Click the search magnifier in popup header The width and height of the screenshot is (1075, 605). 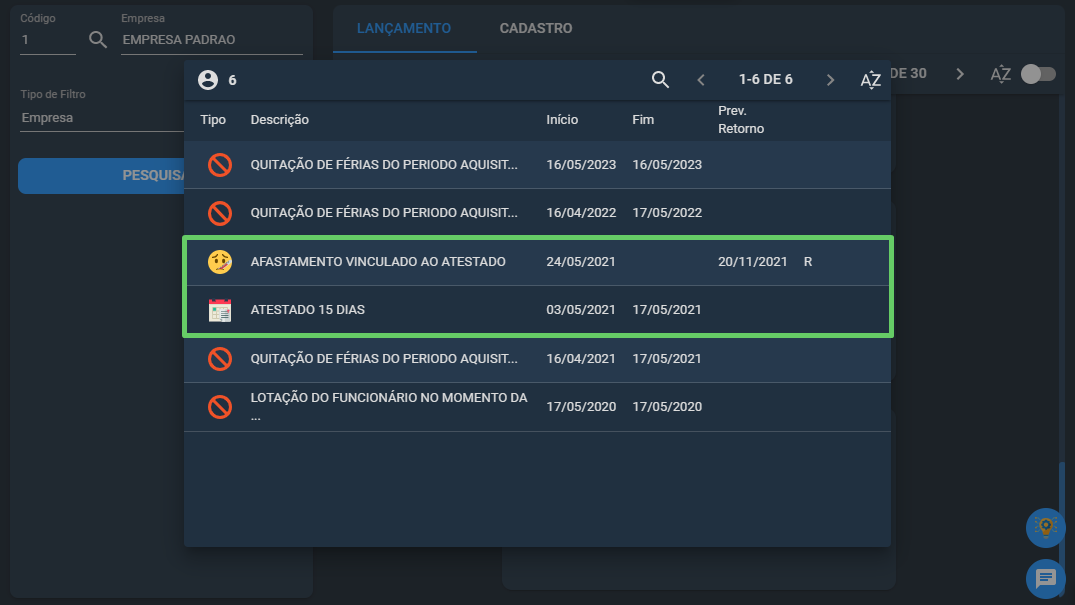point(660,80)
